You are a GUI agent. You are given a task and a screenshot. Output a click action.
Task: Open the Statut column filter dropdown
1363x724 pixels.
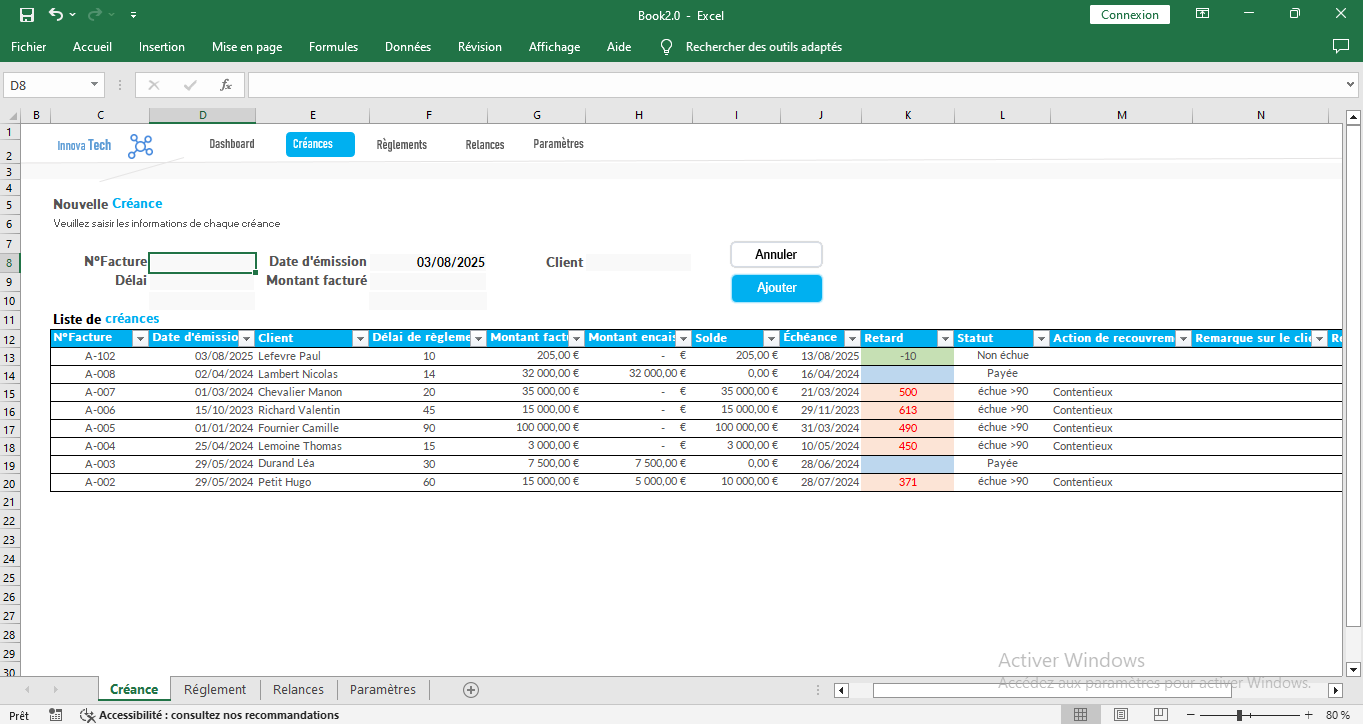[x=1040, y=339]
